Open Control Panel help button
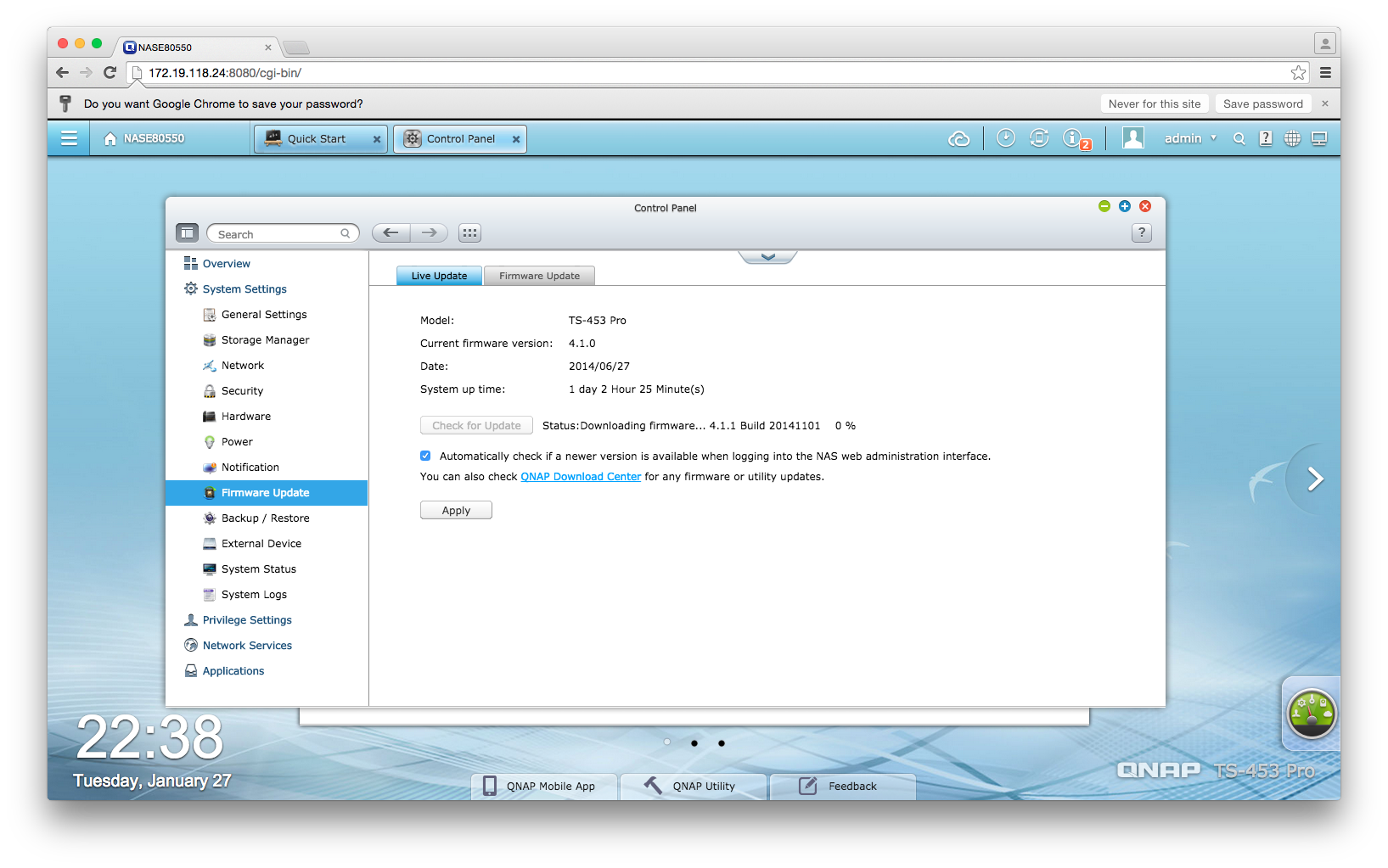1388x868 pixels. pos(1142,232)
